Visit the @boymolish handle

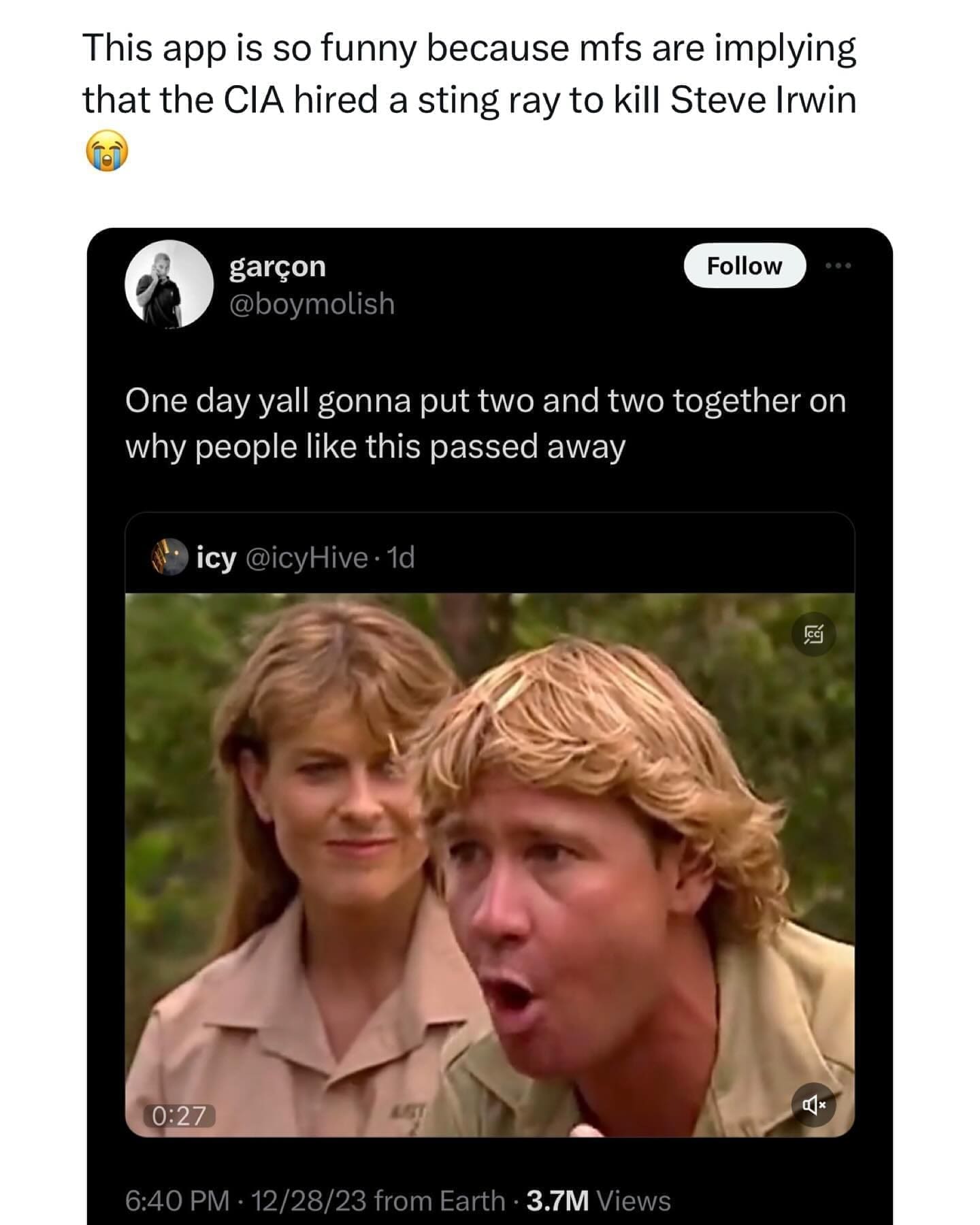[x=312, y=304]
